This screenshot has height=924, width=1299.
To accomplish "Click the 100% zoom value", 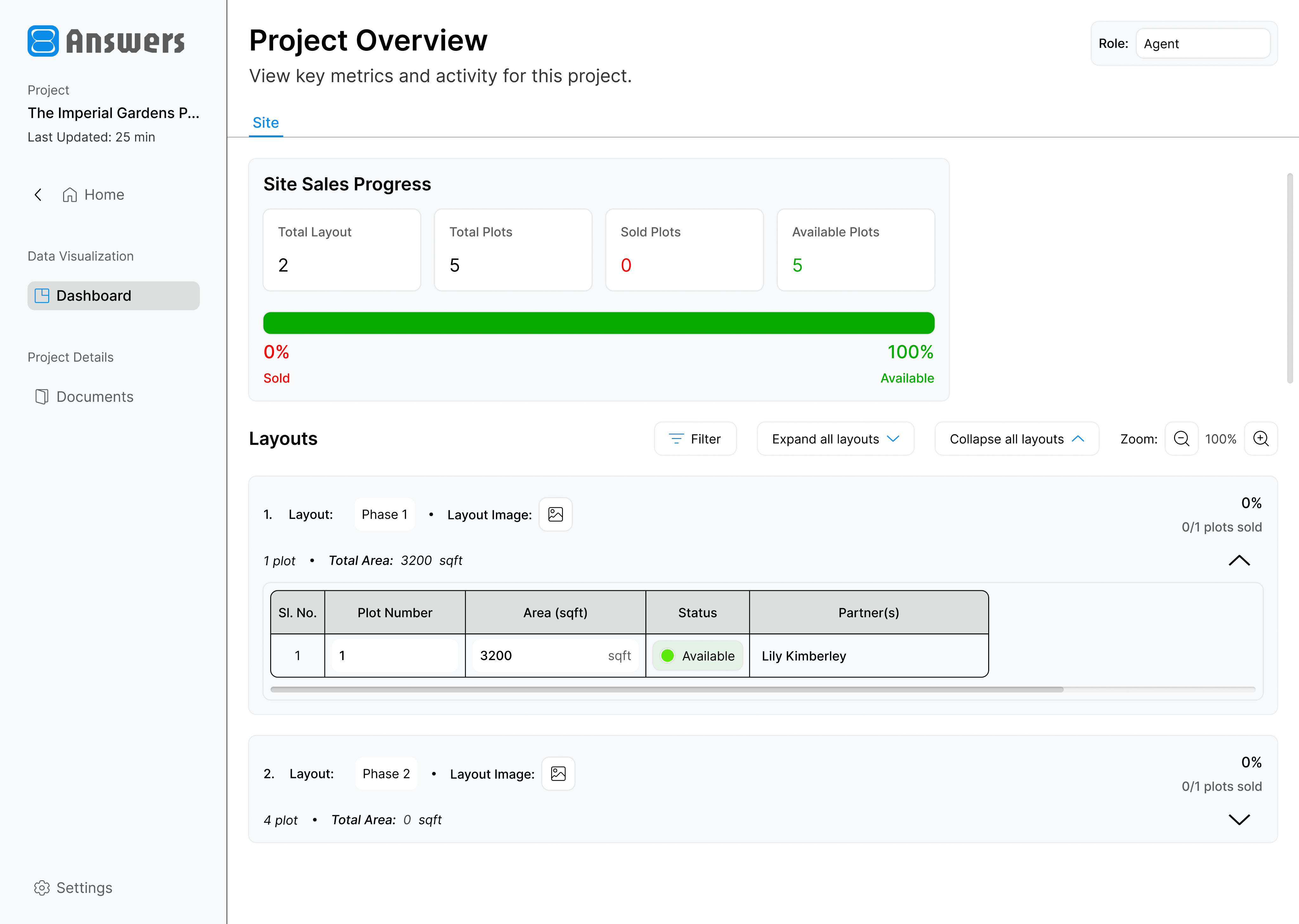I will (x=1221, y=439).
